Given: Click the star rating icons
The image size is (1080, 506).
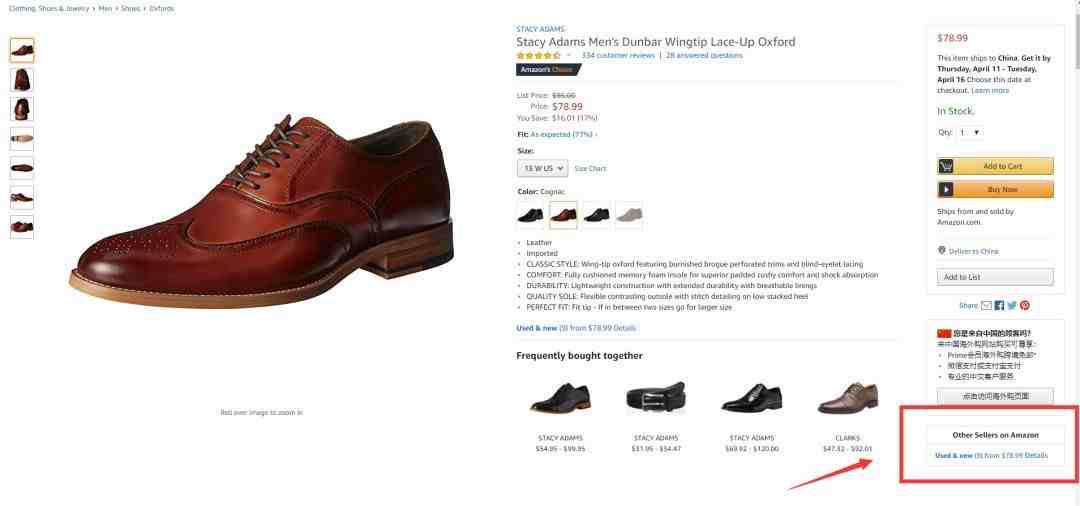Looking at the screenshot, I should (x=538, y=56).
